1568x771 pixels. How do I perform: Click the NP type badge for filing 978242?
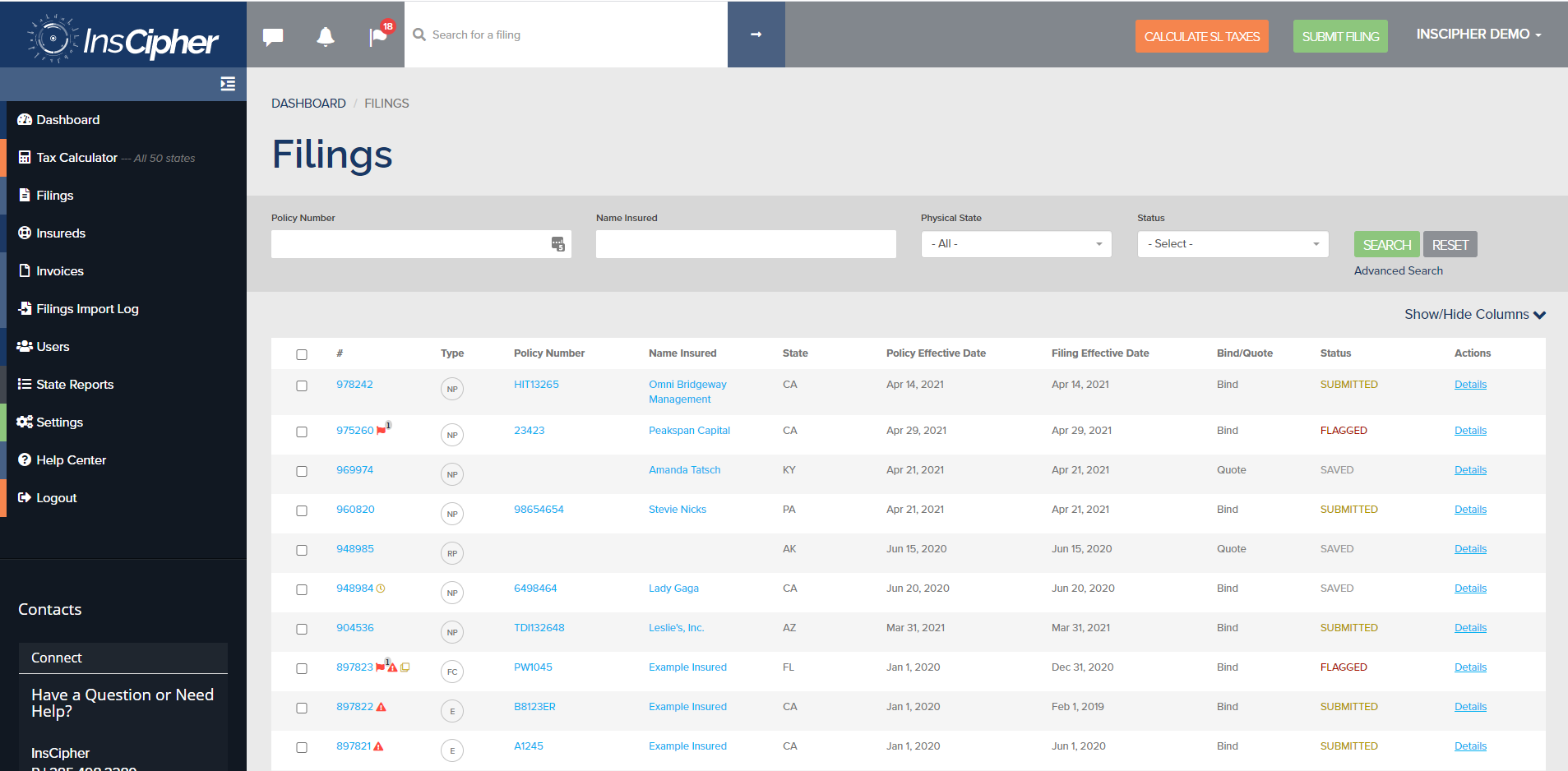452,389
